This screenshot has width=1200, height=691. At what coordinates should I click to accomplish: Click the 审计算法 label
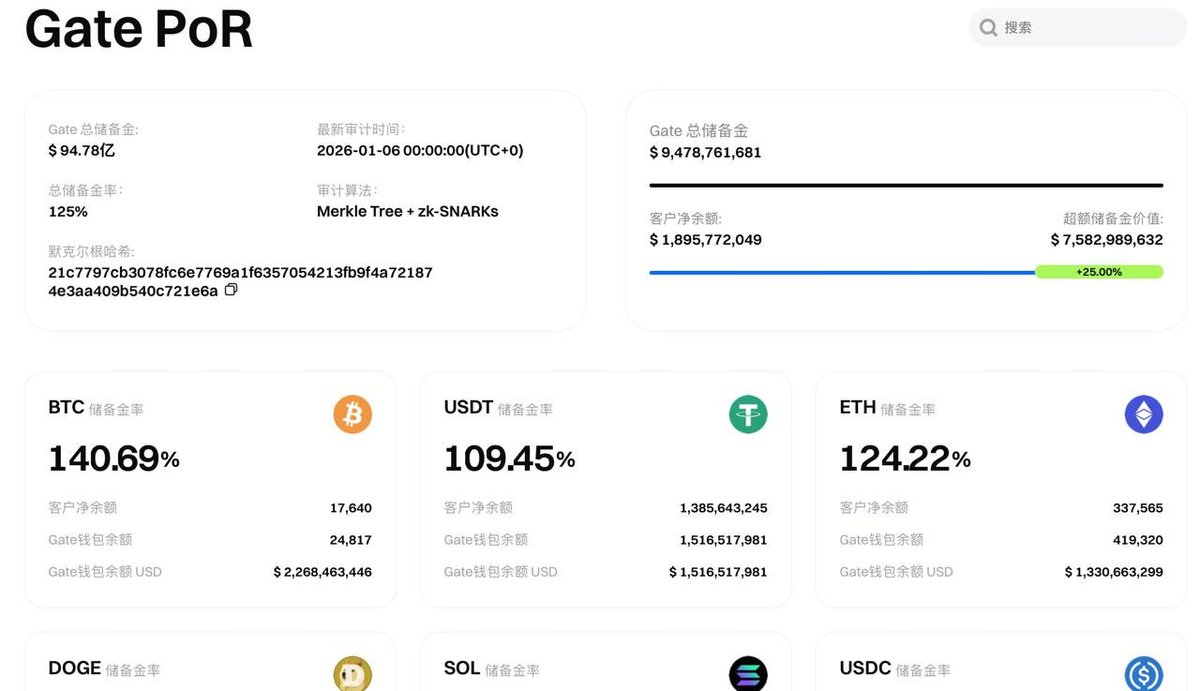coord(347,190)
